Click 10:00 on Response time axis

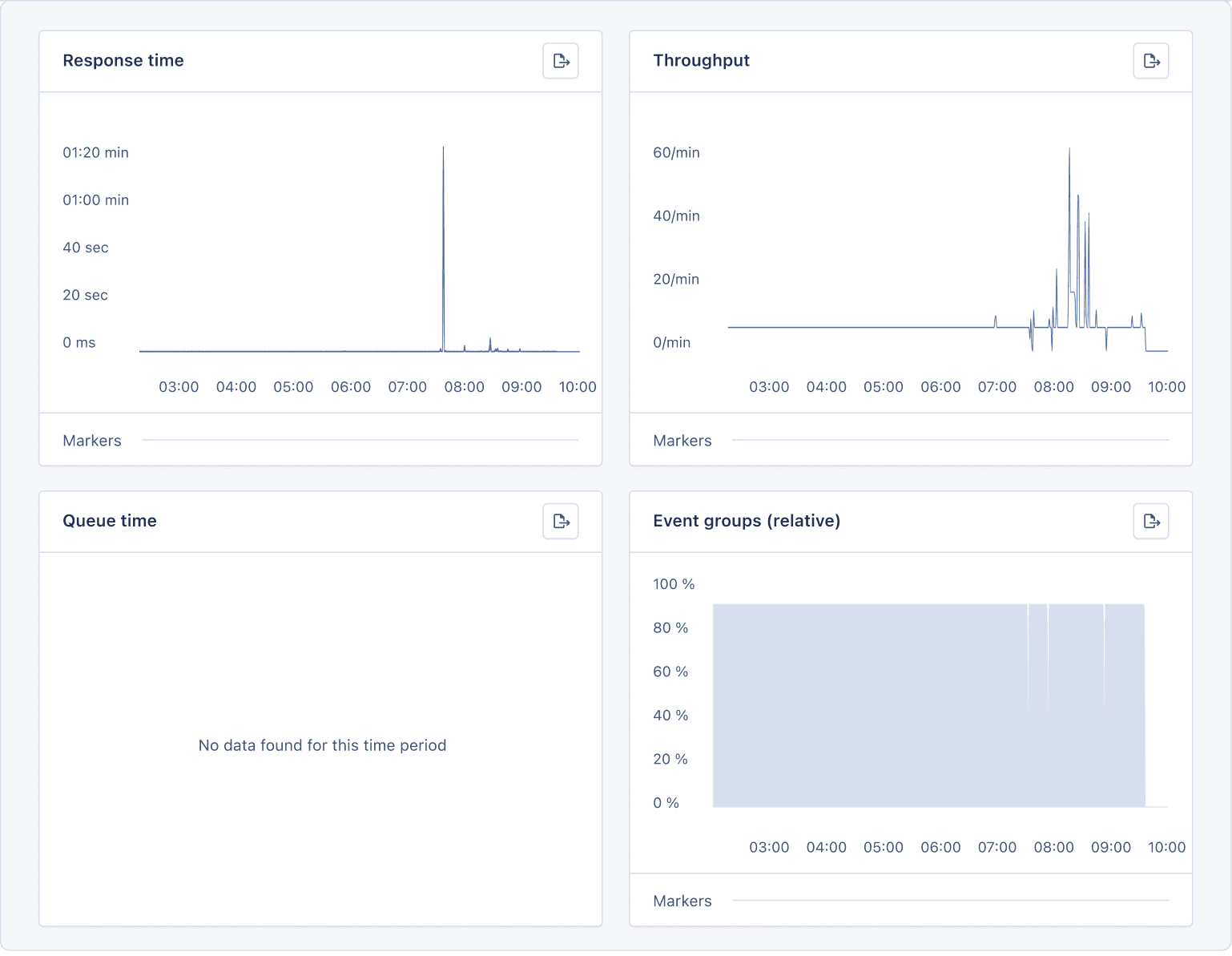578,387
